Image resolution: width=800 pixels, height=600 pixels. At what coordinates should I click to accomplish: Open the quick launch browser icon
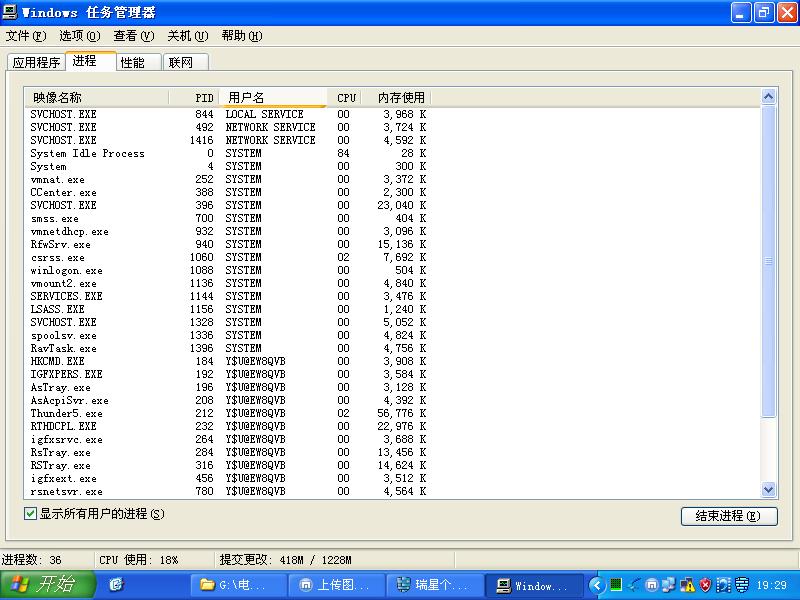(x=116, y=585)
